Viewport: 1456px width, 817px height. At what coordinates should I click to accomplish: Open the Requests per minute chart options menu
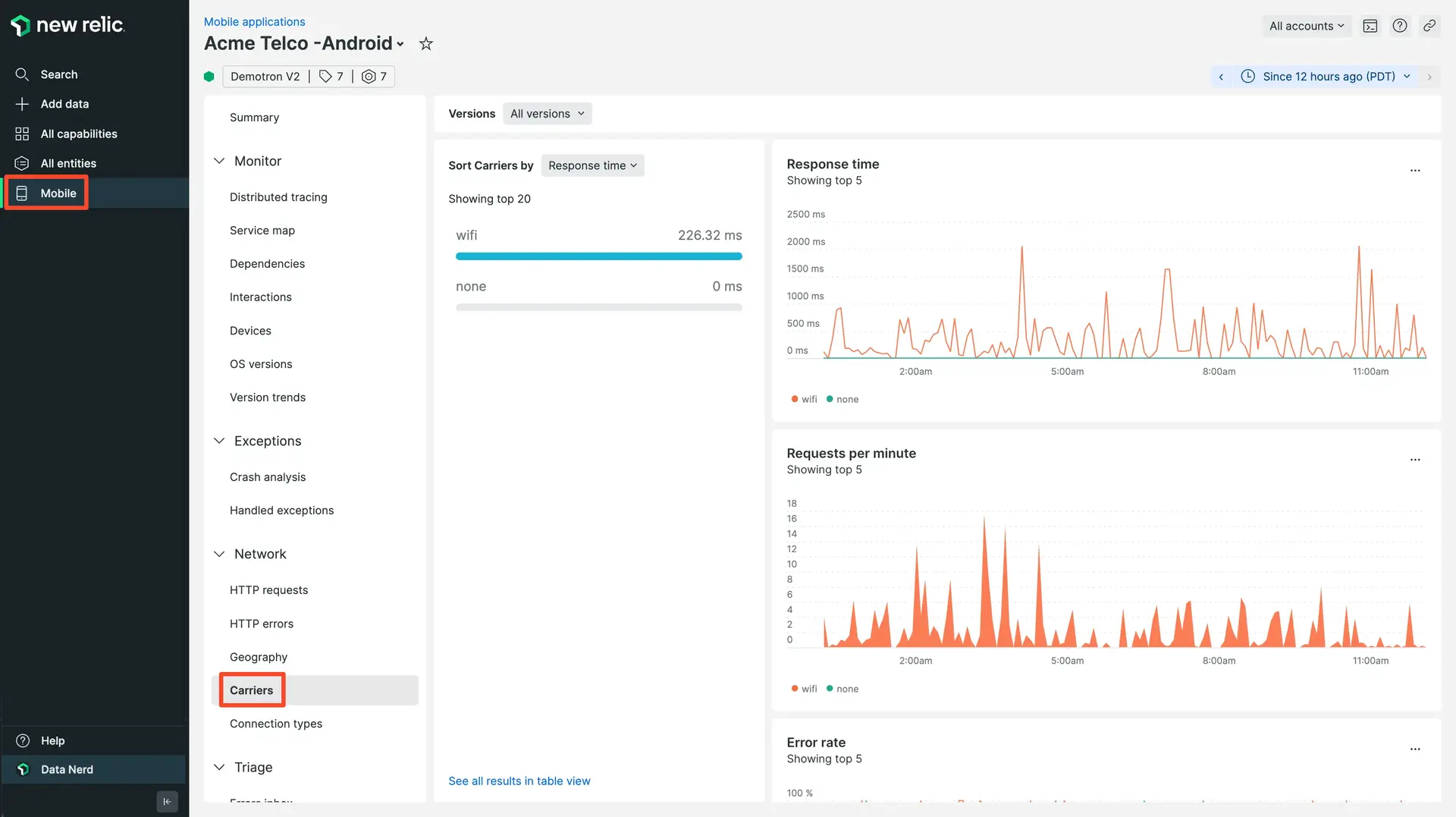click(x=1414, y=460)
